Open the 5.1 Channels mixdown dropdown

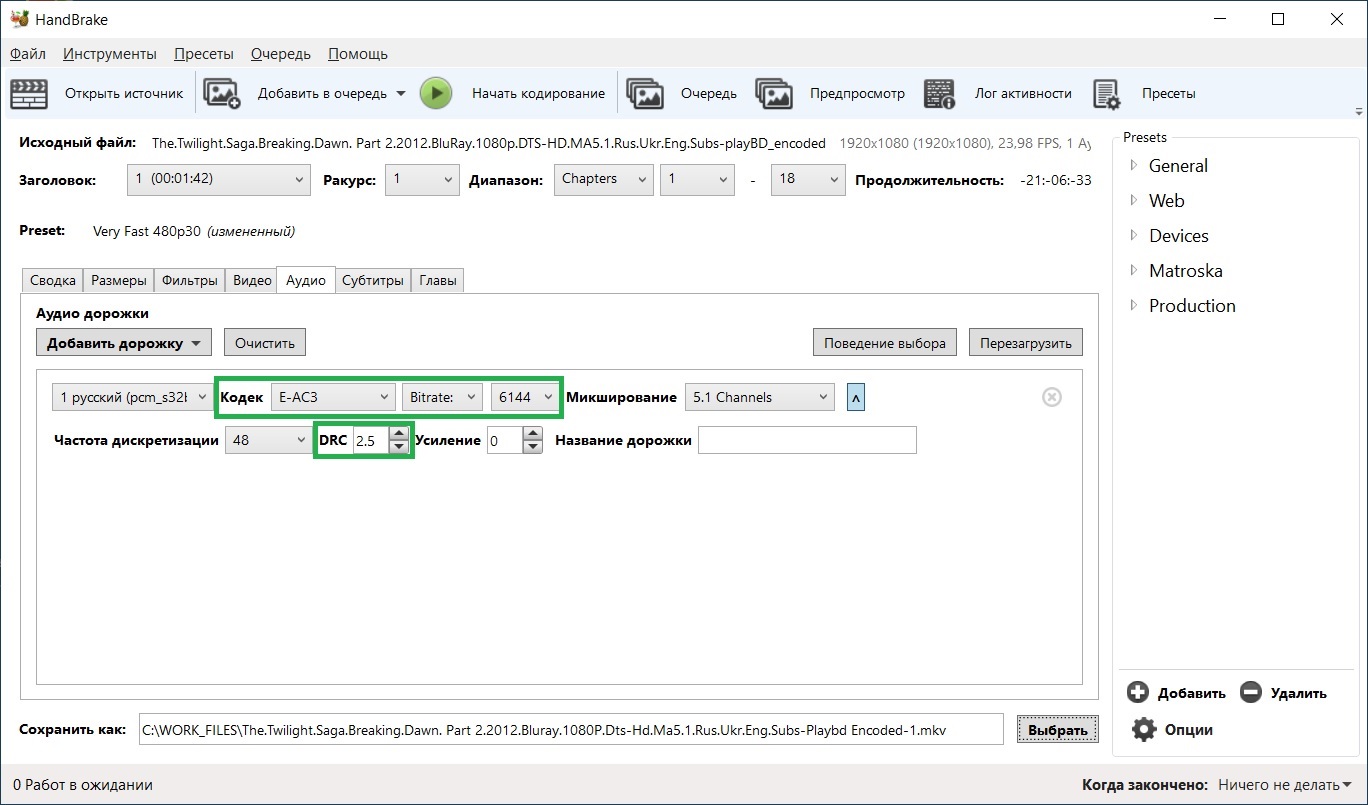pos(760,397)
